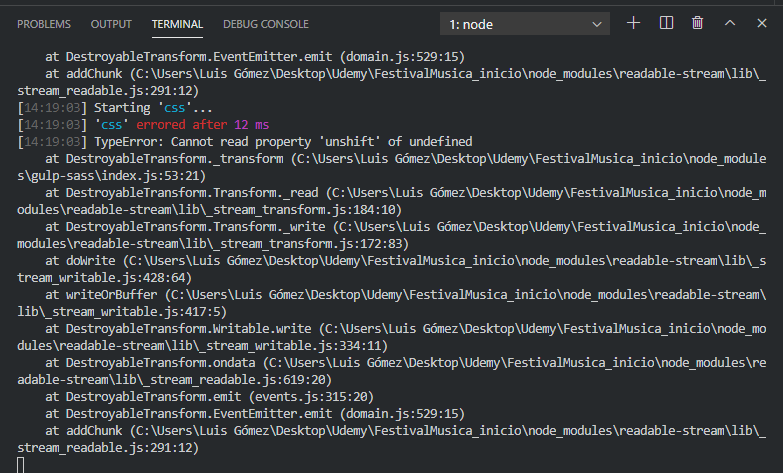The image size is (783, 473).
Task: Close the terminal panel
Action: pyautogui.click(x=762, y=23)
